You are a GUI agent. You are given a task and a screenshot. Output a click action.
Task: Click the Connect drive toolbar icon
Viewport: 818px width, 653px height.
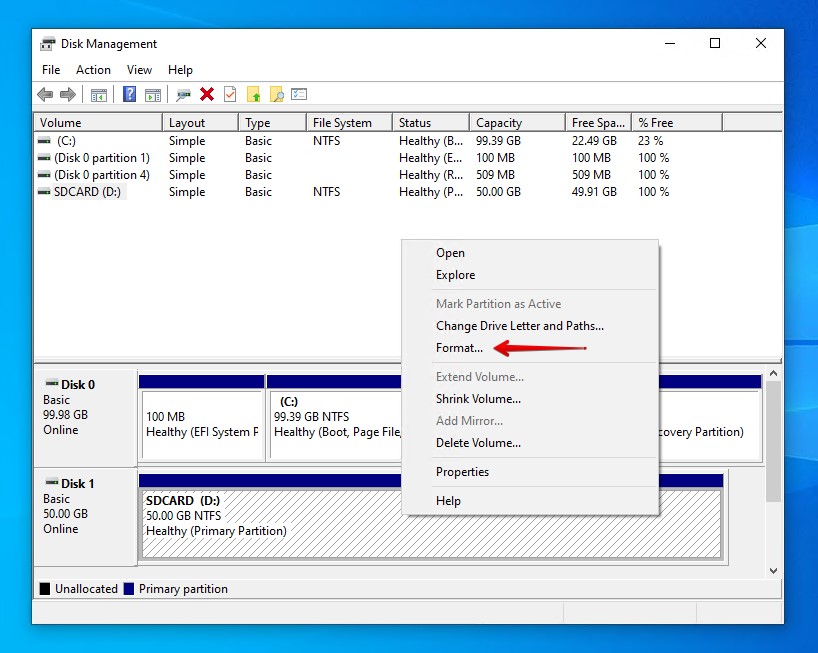click(x=183, y=95)
